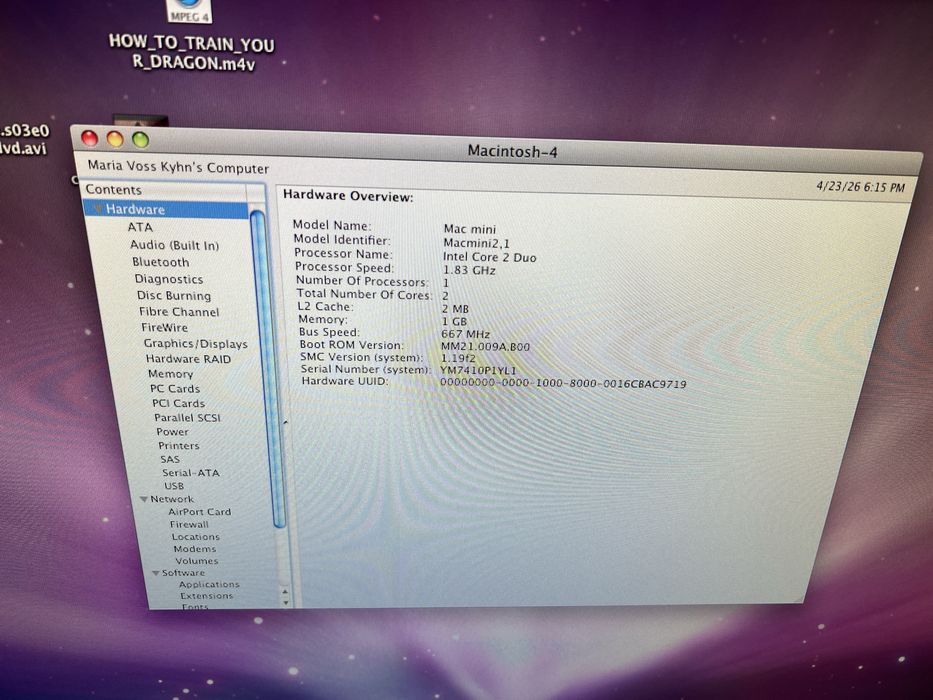Click the Intel Core 2 Duo text
Viewport: 933px width, 700px height.
[x=489, y=257]
